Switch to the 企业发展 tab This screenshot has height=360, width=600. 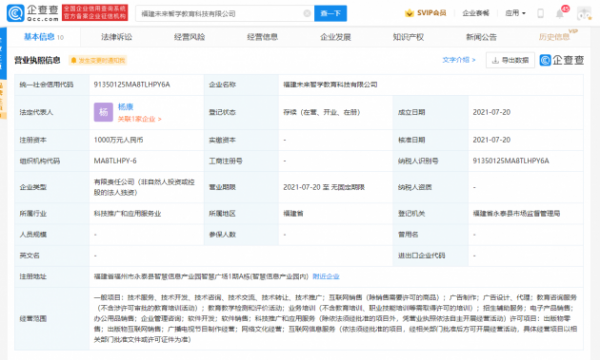point(336,37)
